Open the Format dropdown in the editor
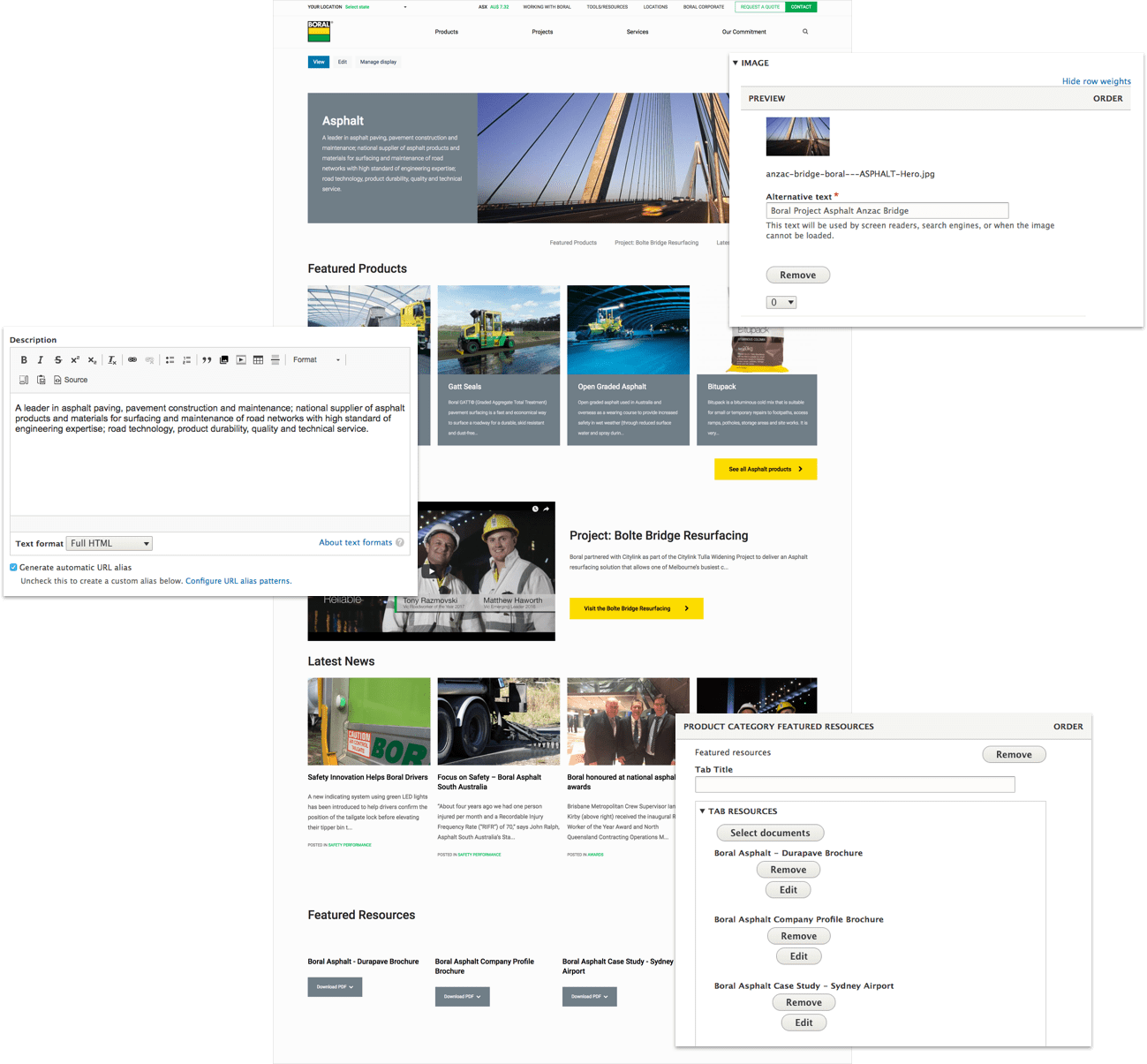This screenshot has width=1147, height=1064. 316,360
